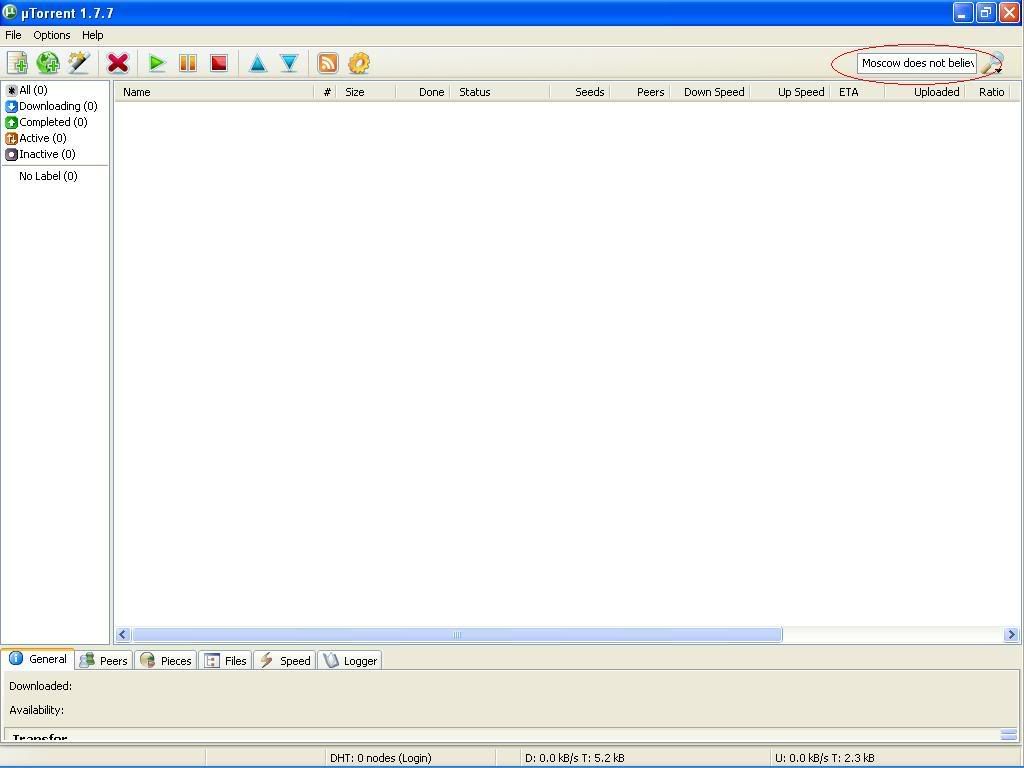
Task: Click the search text field
Action: click(916, 63)
